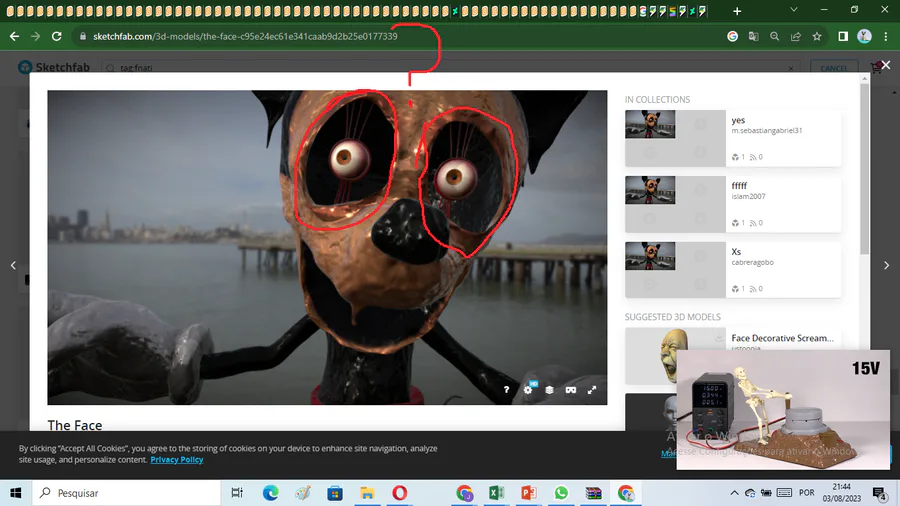The width and height of the screenshot is (900, 506).
Task: Open a new browser tab
Action: (x=737, y=11)
